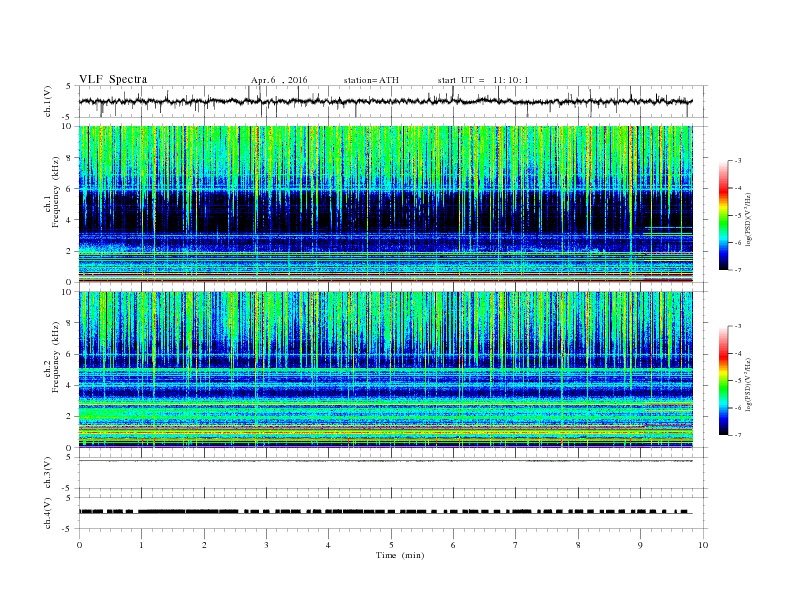Click the "station=ATH" header label
Image resolution: width=792 pixels, height=612 pixels.
tap(371, 80)
